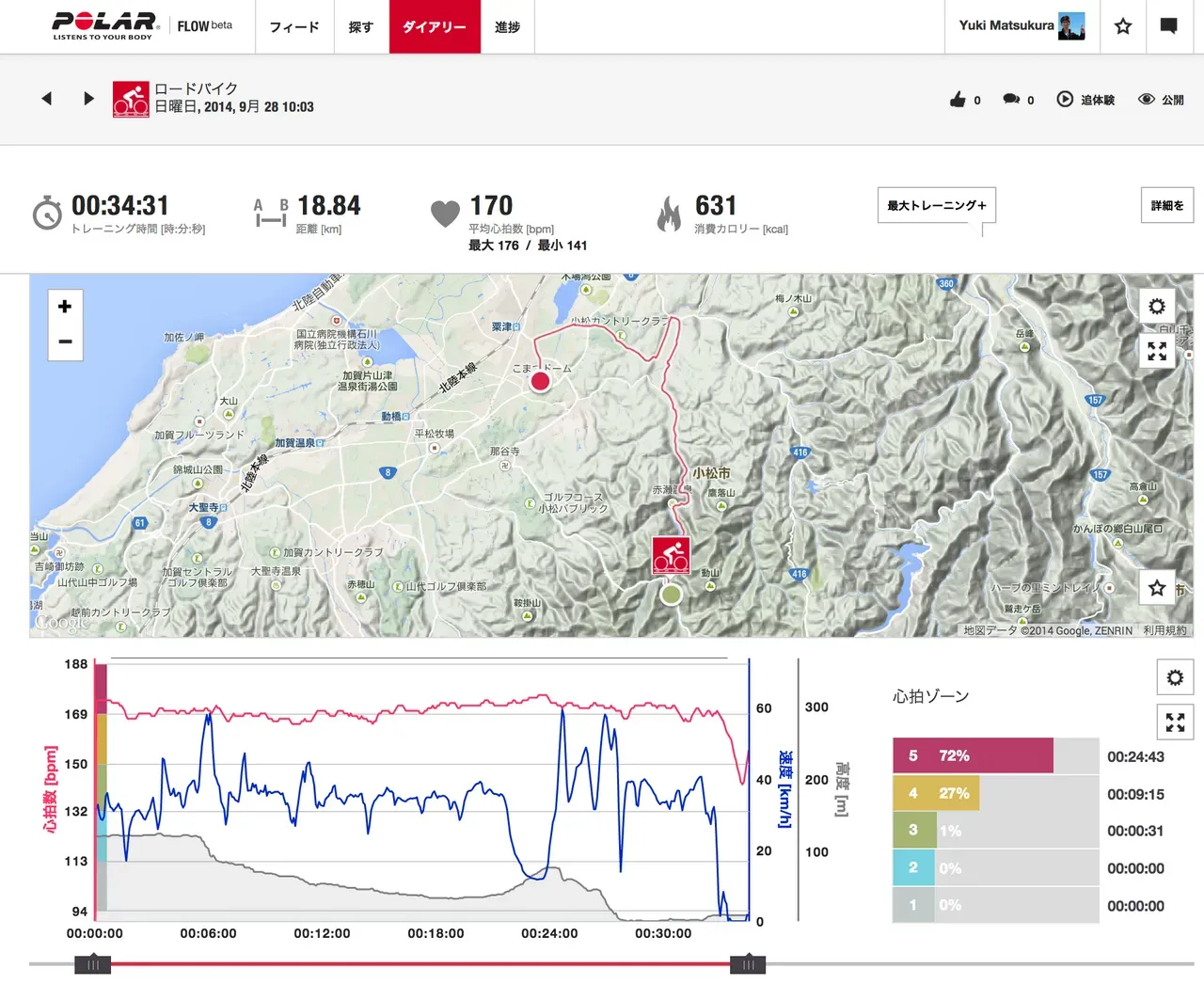Toggle the star on the map corner
The image size is (1204, 984).
[x=1156, y=587]
